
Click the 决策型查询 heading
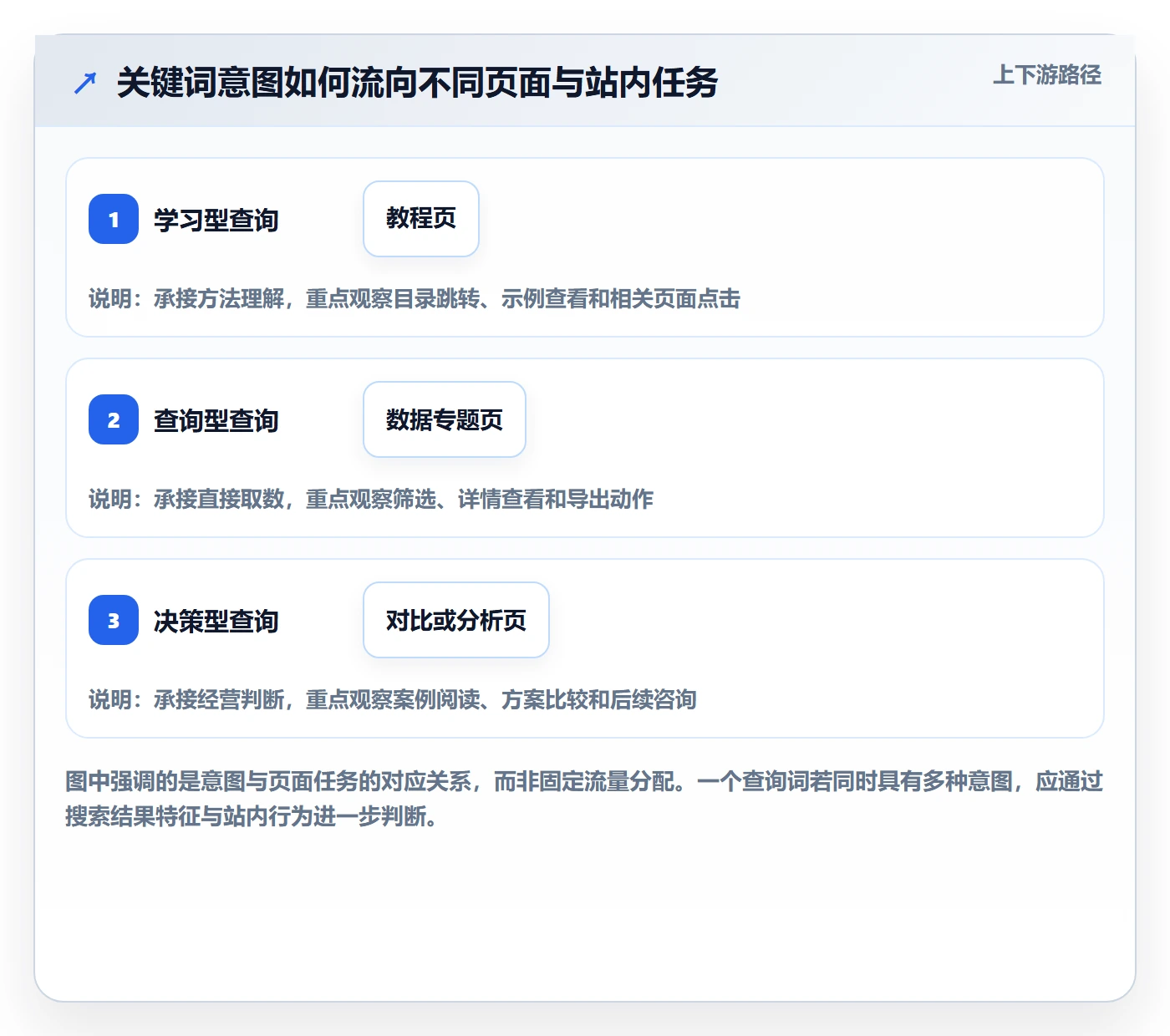pos(216,621)
